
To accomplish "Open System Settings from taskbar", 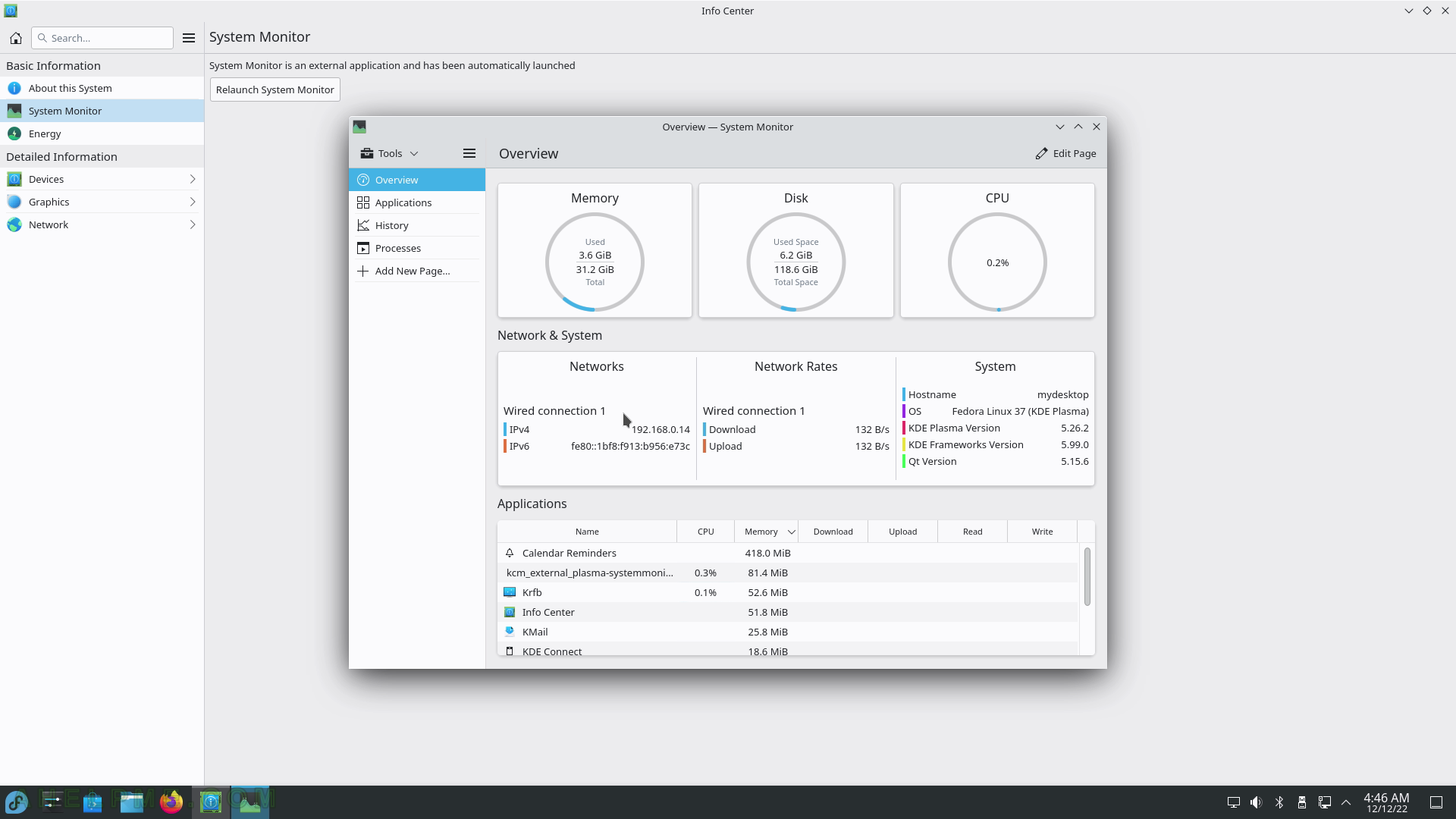I will pyautogui.click(x=52, y=802).
